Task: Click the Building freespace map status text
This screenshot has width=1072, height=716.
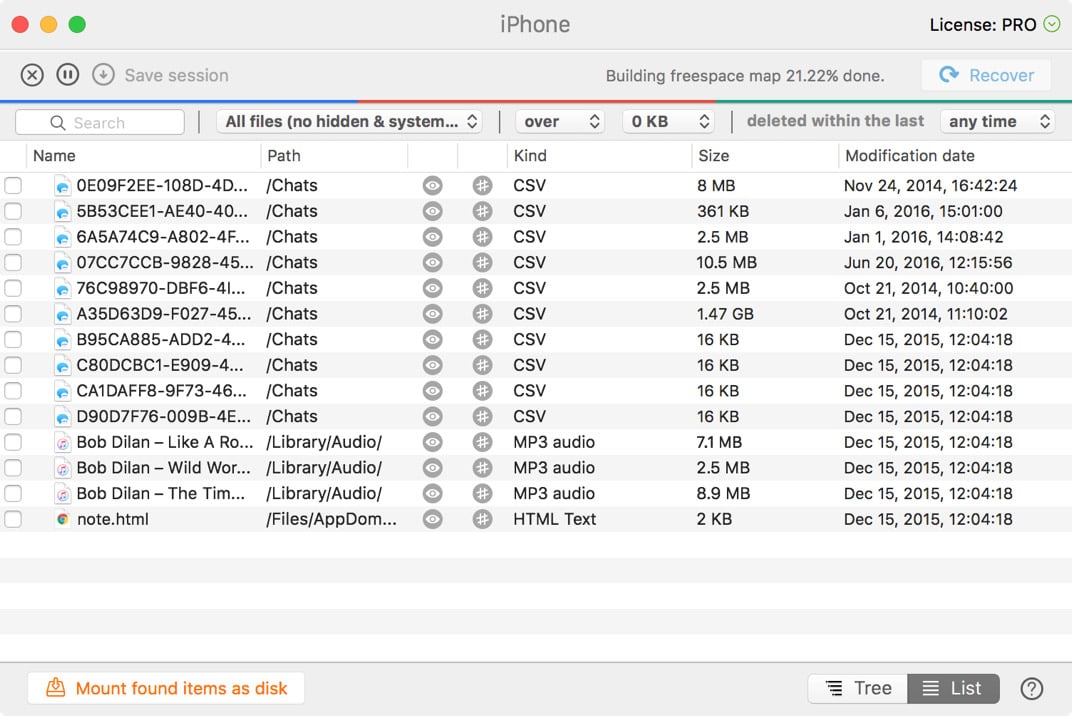Action: point(745,76)
